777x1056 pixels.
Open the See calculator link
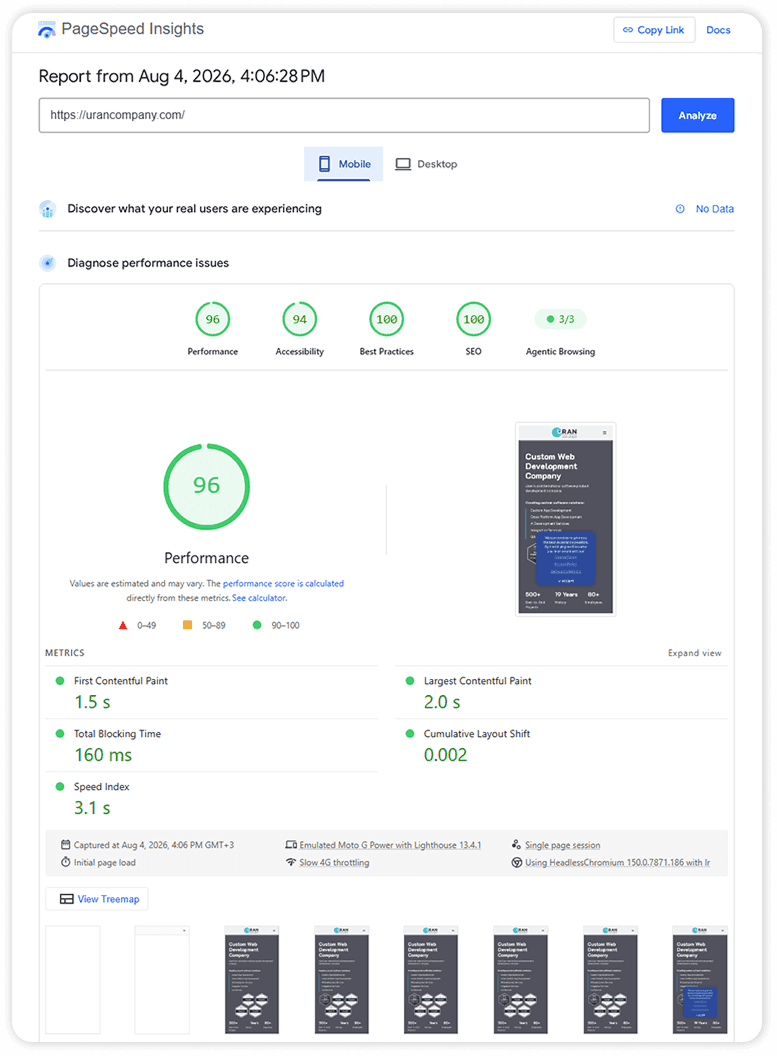coord(259,598)
